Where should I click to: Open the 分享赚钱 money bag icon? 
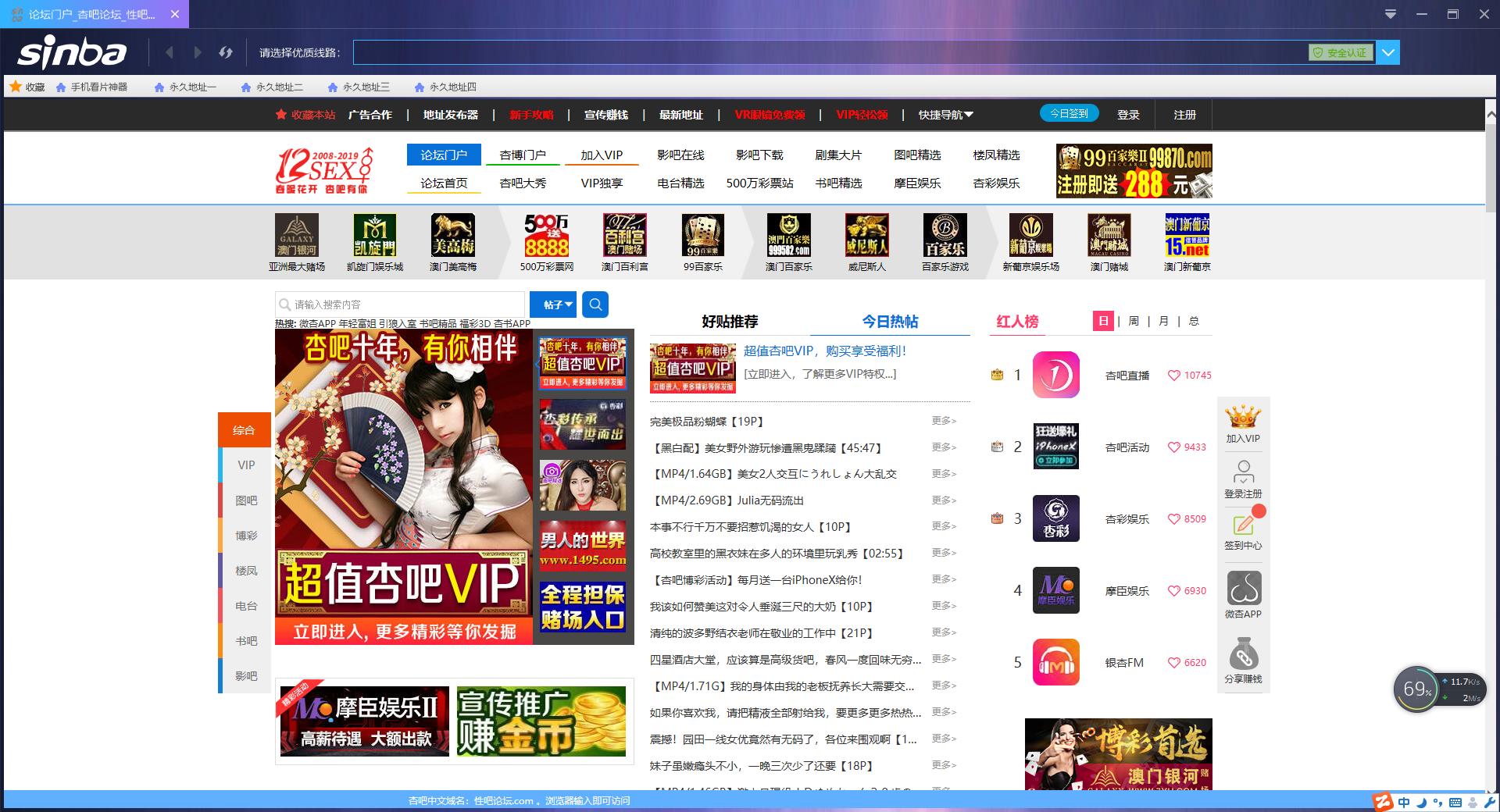[1244, 654]
